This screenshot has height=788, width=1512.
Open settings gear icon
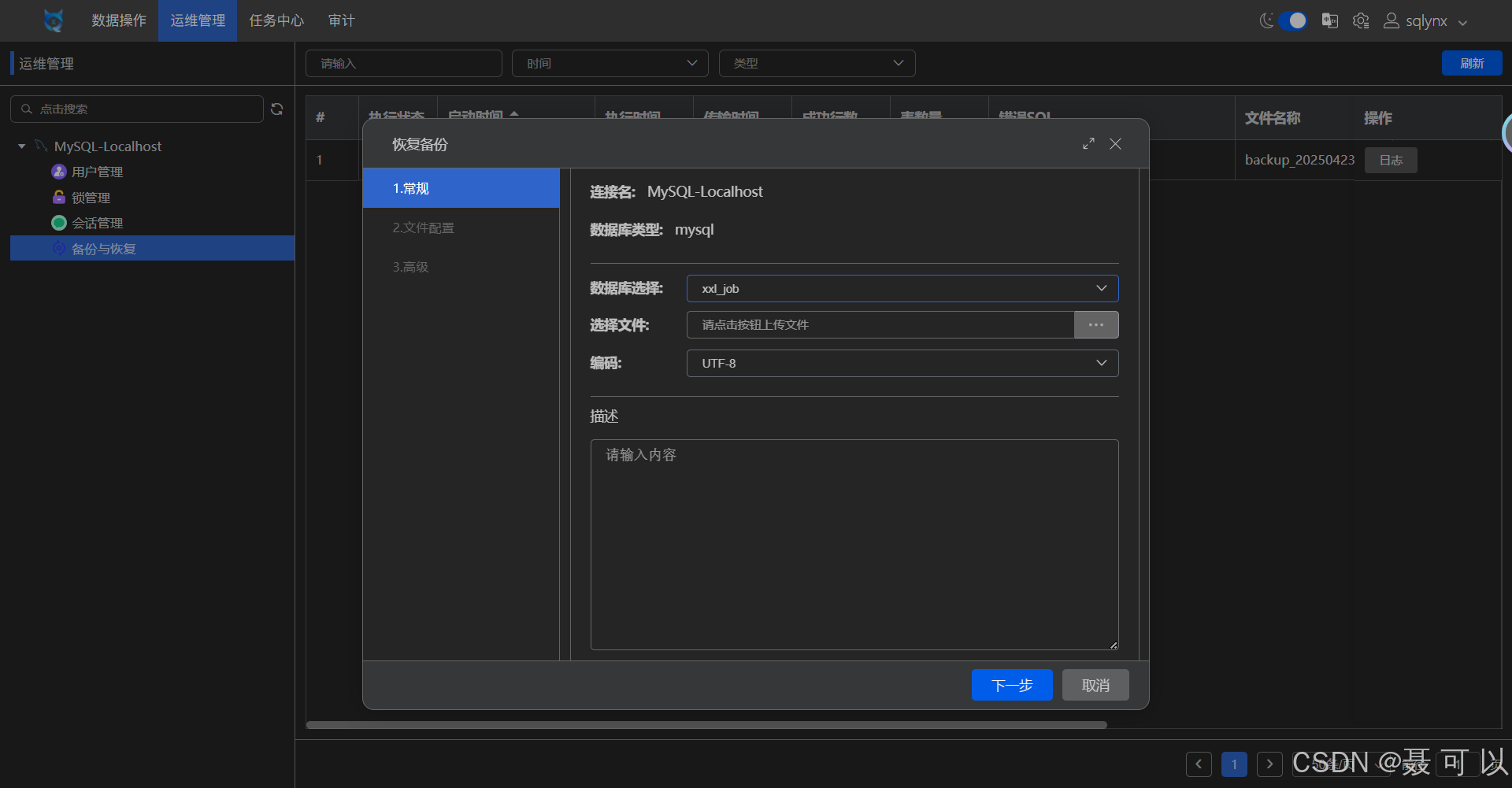[x=1361, y=20]
